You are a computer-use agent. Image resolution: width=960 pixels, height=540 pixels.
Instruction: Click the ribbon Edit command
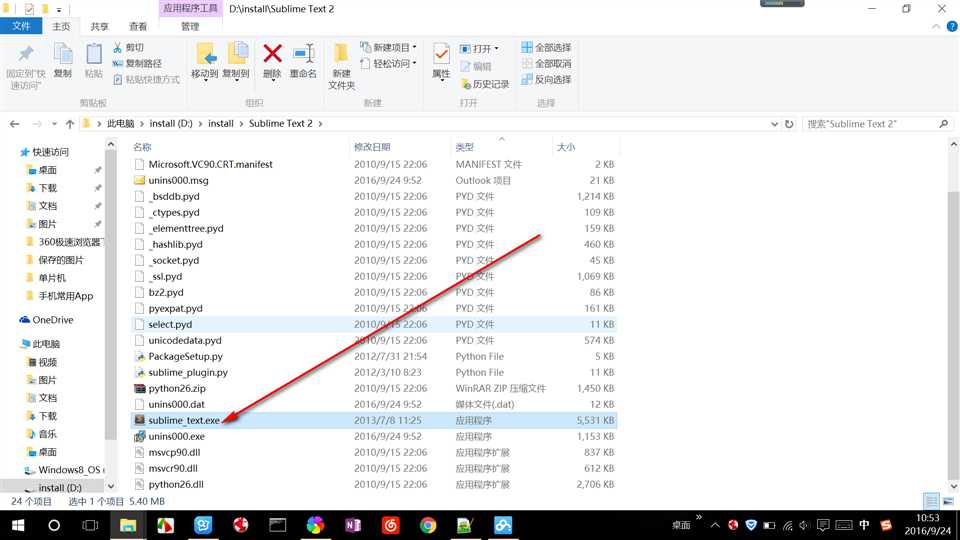(x=476, y=66)
